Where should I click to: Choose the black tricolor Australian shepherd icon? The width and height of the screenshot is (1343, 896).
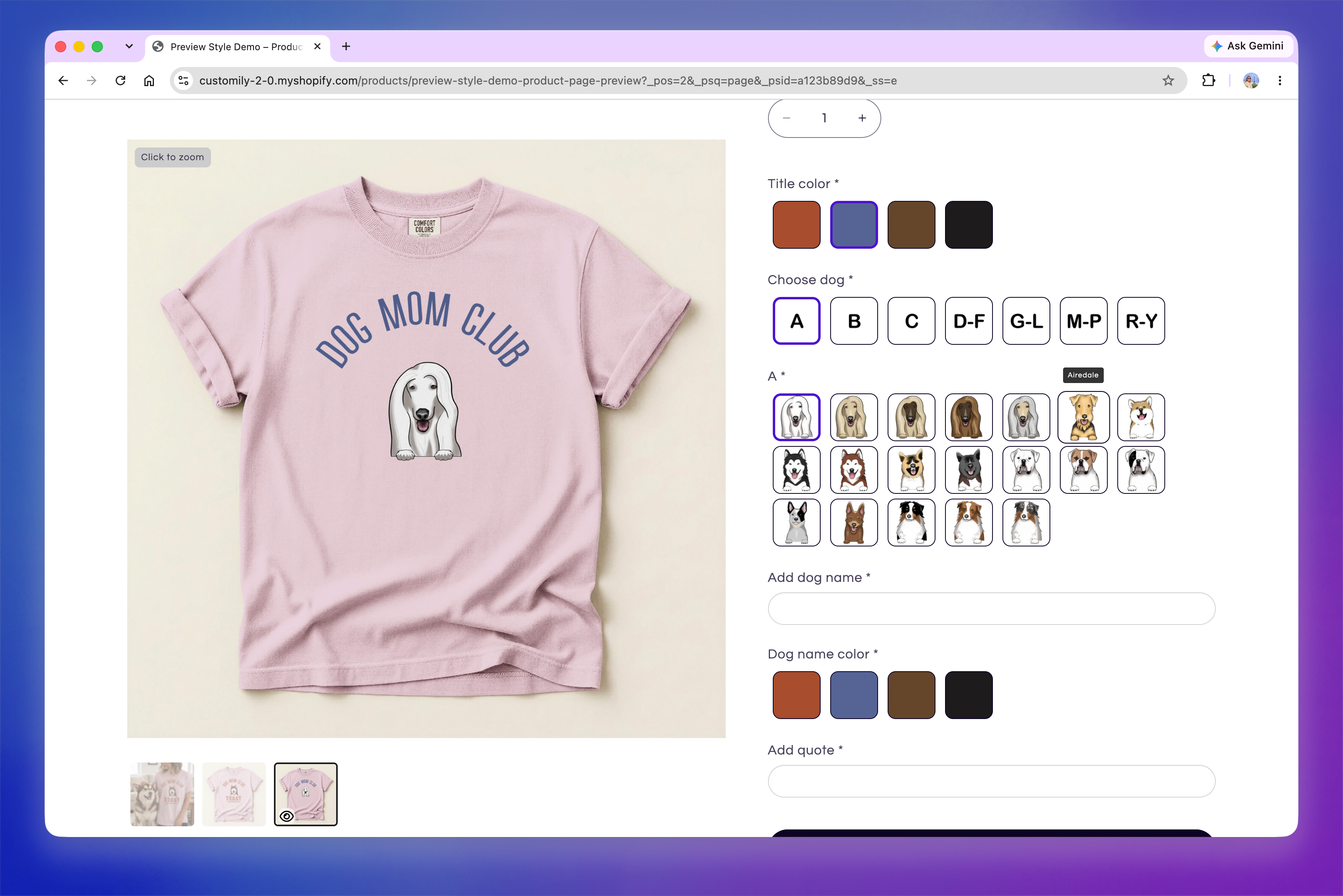[x=911, y=522]
